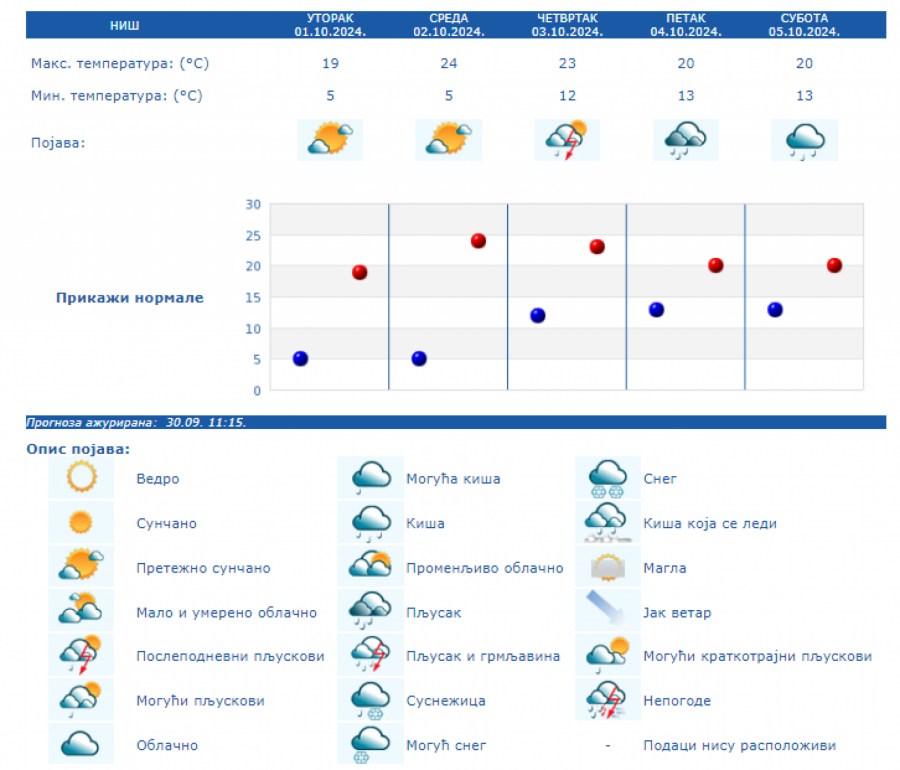Click Friday's rain shower forecast icon
900x770 pixels.
point(685,139)
